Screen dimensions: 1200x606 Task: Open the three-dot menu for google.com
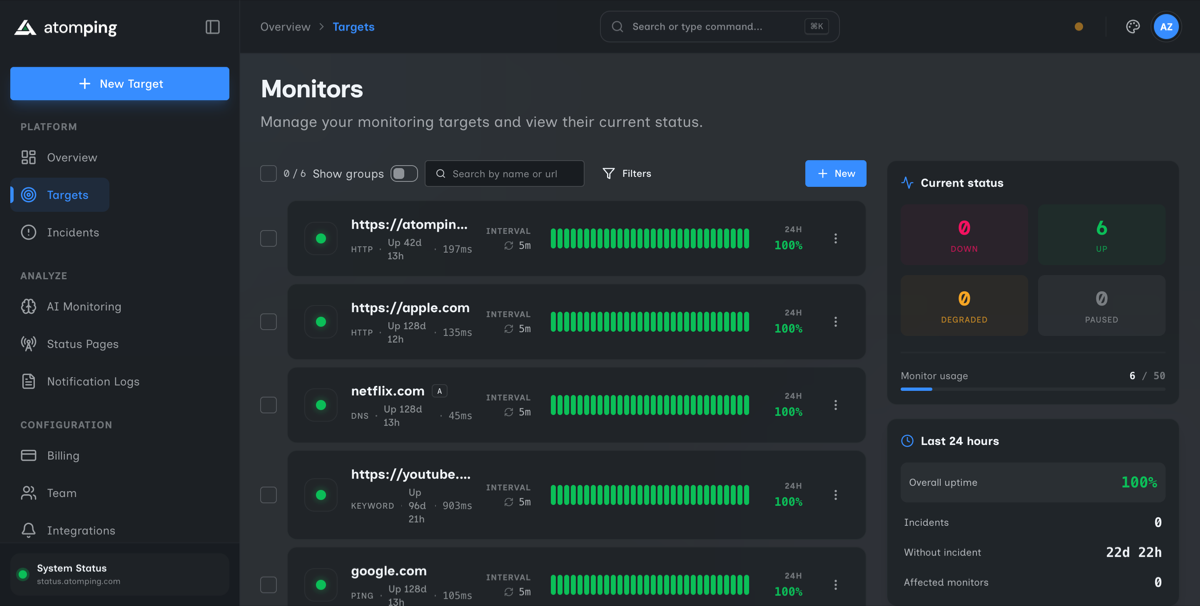[x=836, y=584]
